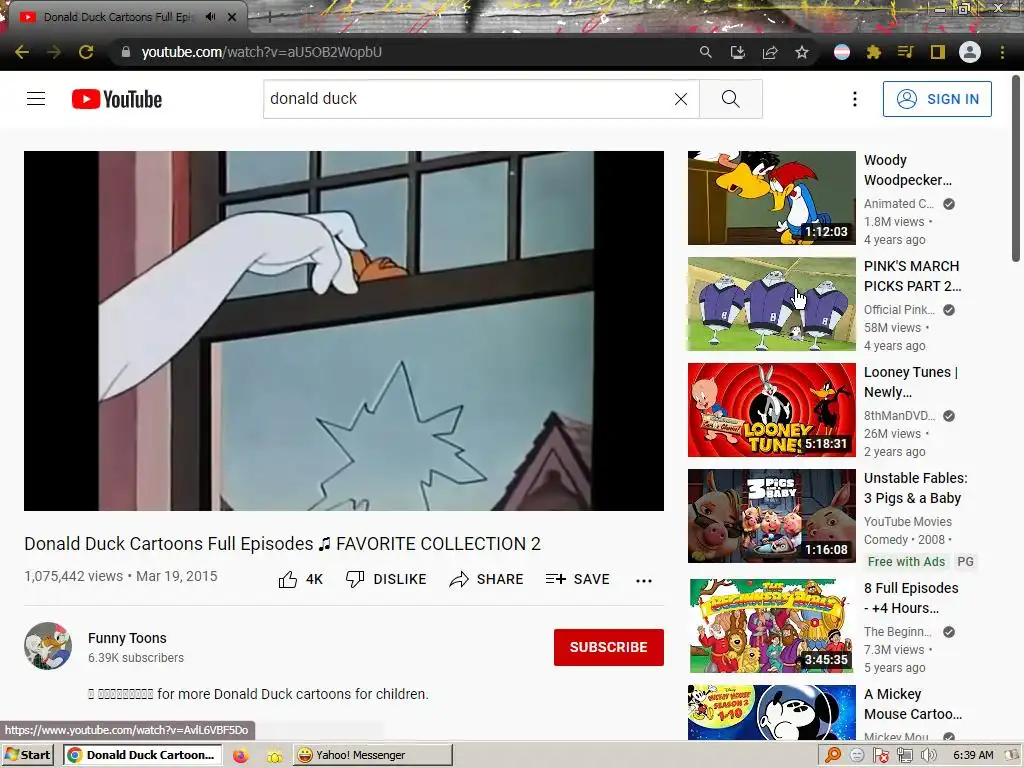The image size is (1024, 768).
Task: Open the Windows Start button
Action: pyautogui.click(x=27, y=755)
